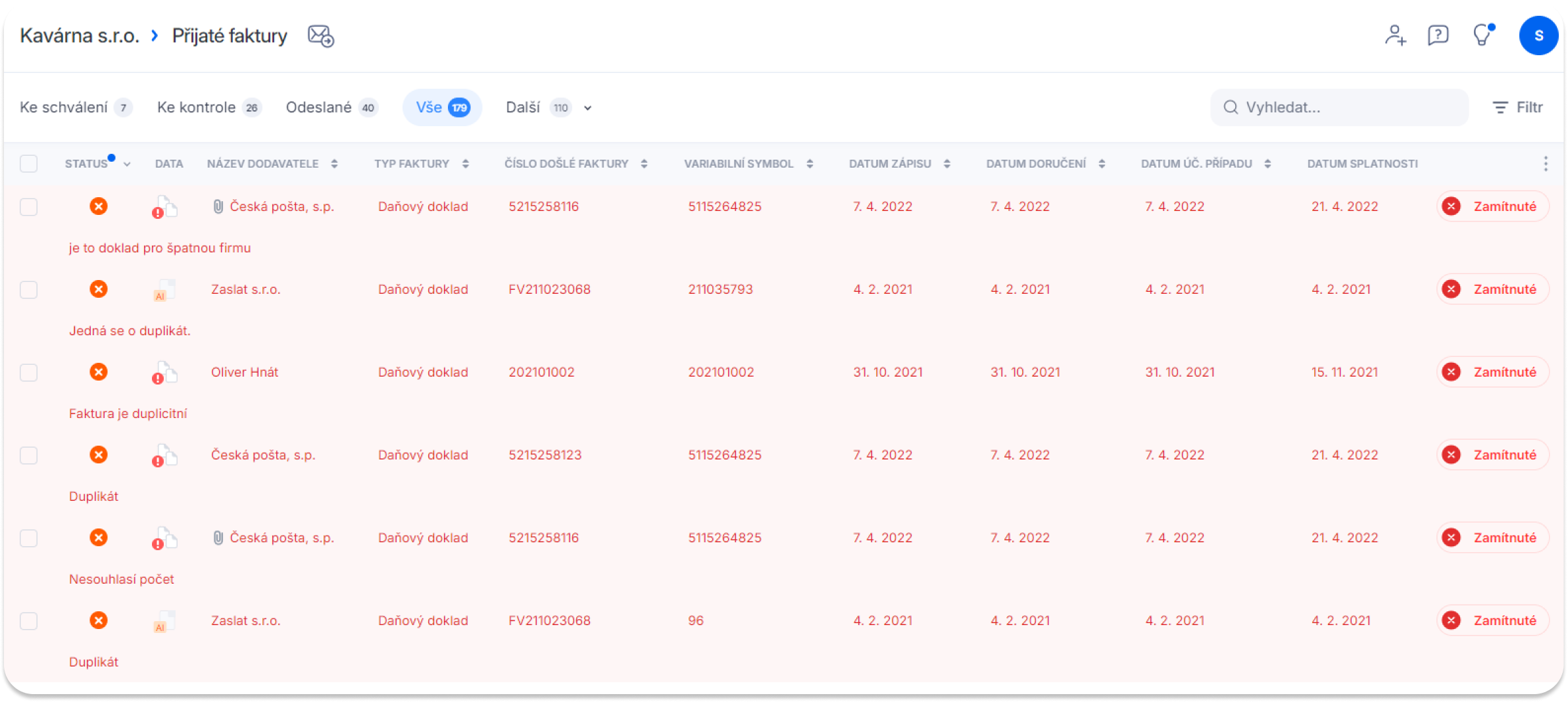1568x702 pixels.
Task: Click document warning icon in row 'Duplikát' 5215258123
Action: 164,456
